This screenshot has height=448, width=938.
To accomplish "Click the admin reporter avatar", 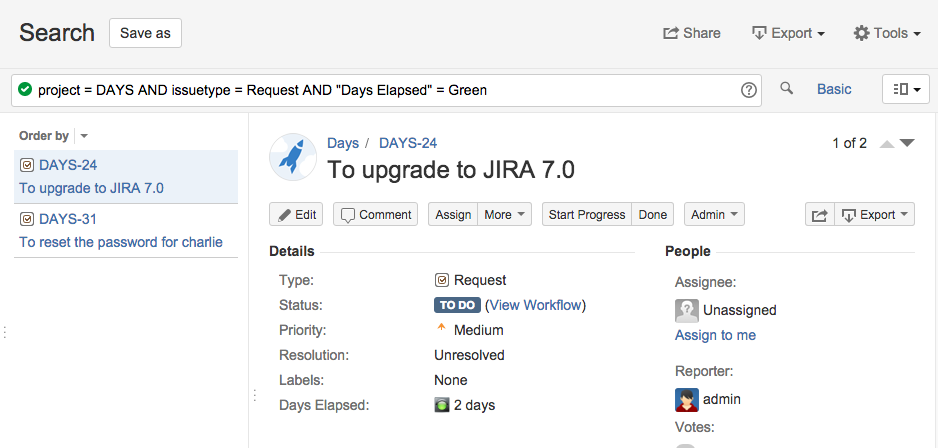I will [x=686, y=399].
